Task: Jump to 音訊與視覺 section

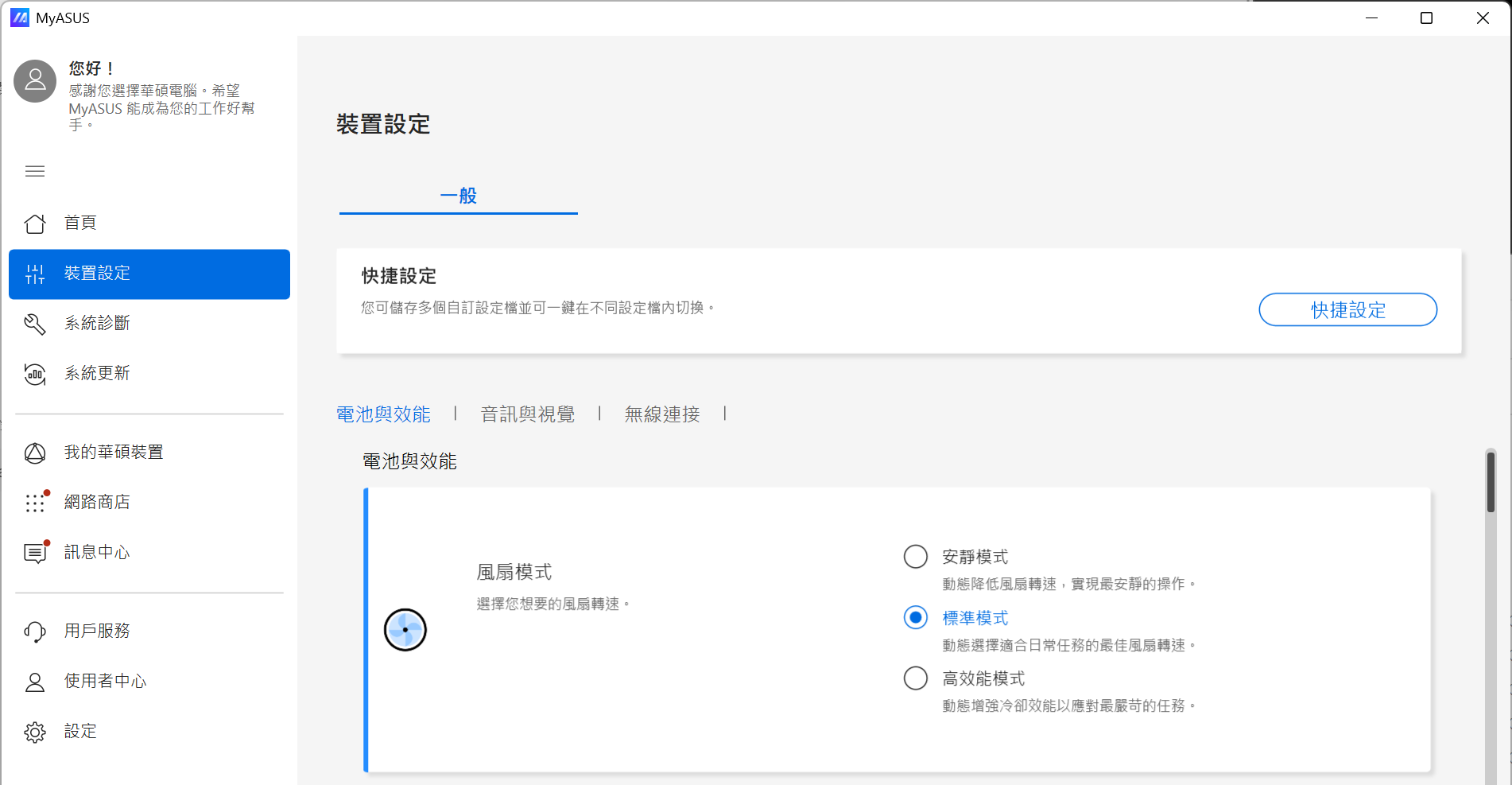Action: pos(528,414)
